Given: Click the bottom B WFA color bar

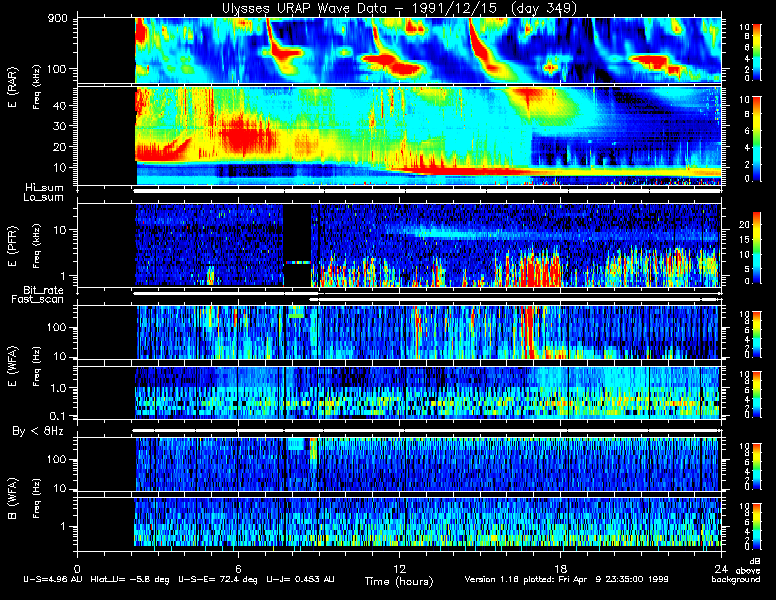Looking at the screenshot, I should coord(756,527).
